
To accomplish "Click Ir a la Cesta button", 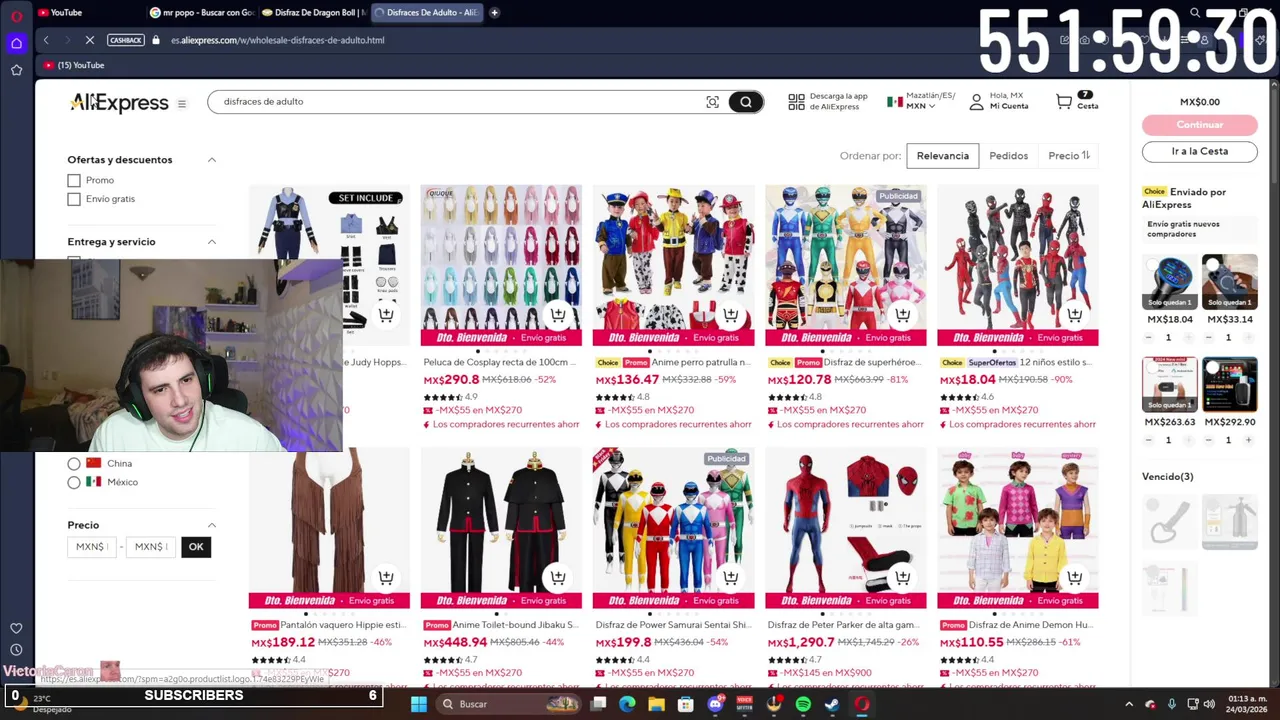I will click(x=1200, y=151).
